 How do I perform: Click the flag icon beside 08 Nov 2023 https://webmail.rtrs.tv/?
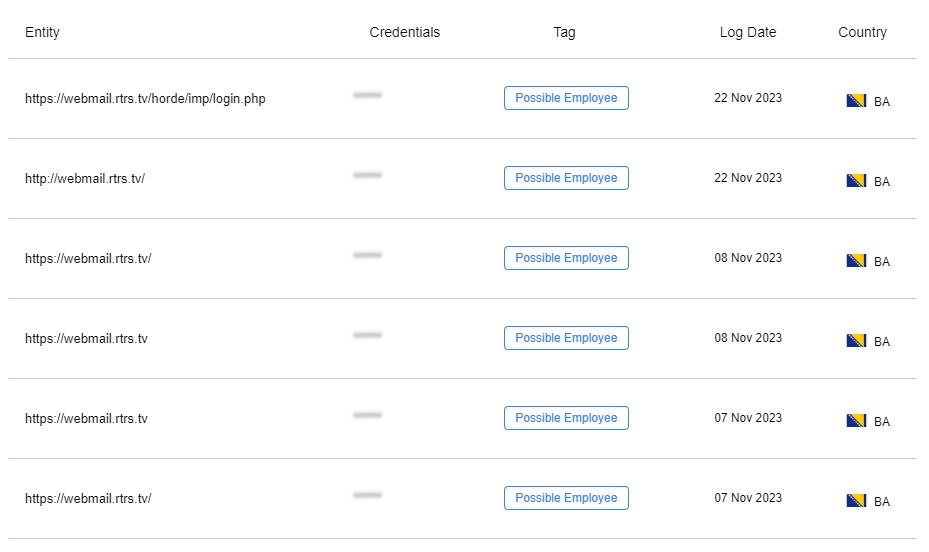coord(856,261)
